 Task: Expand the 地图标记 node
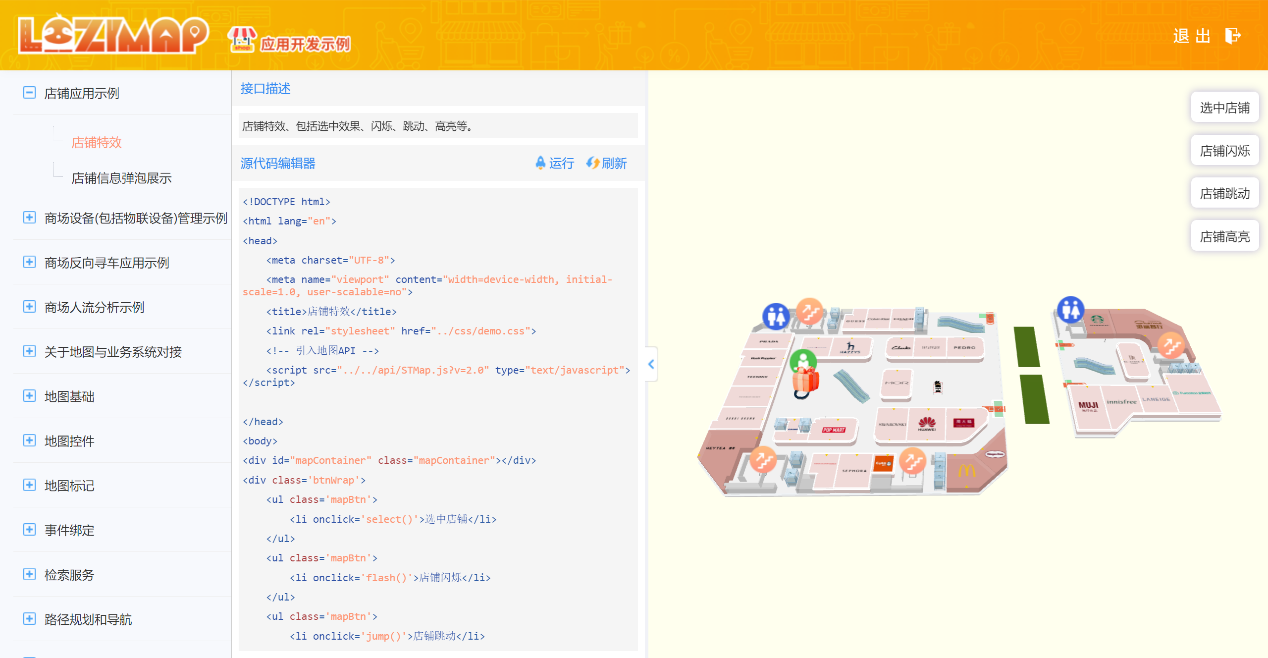click(29, 485)
